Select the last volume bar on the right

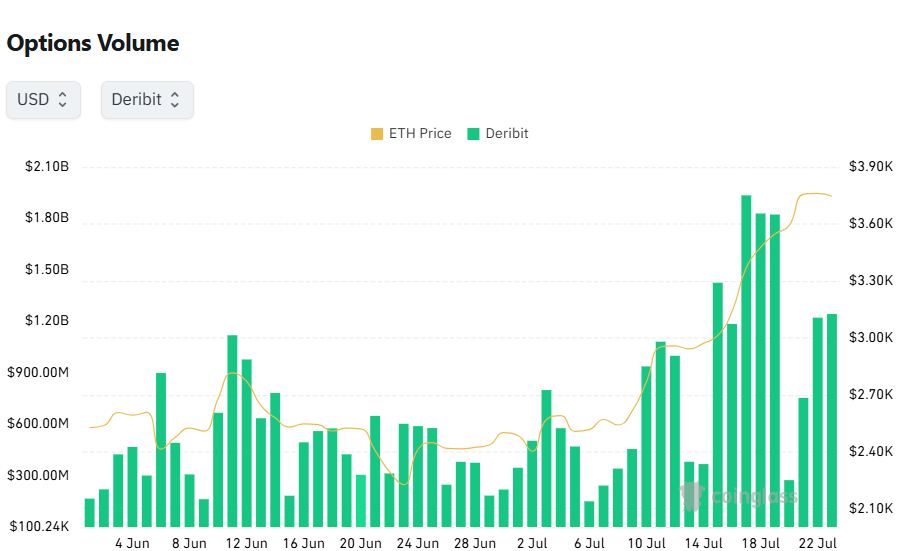coord(832,420)
